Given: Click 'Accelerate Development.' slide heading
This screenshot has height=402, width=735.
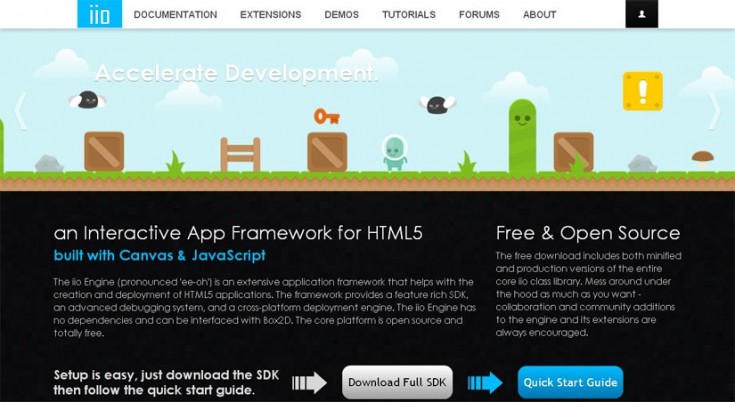Looking at the screenshot, I should tap(237, 73).
